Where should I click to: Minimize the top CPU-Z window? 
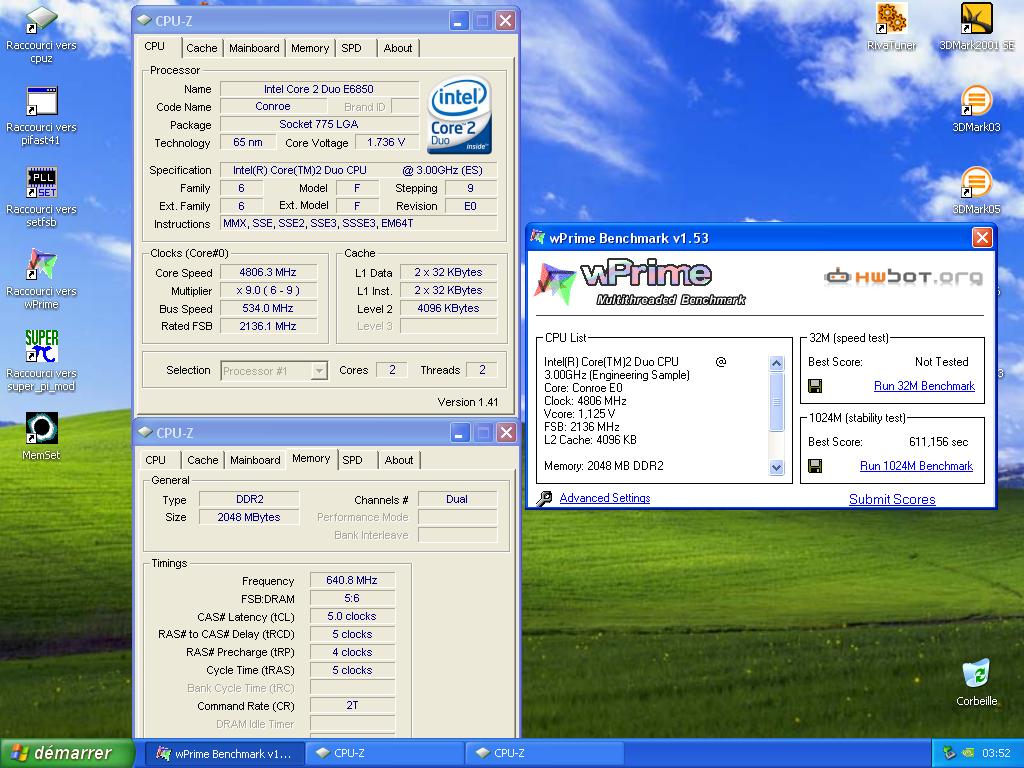coord(459,21)
